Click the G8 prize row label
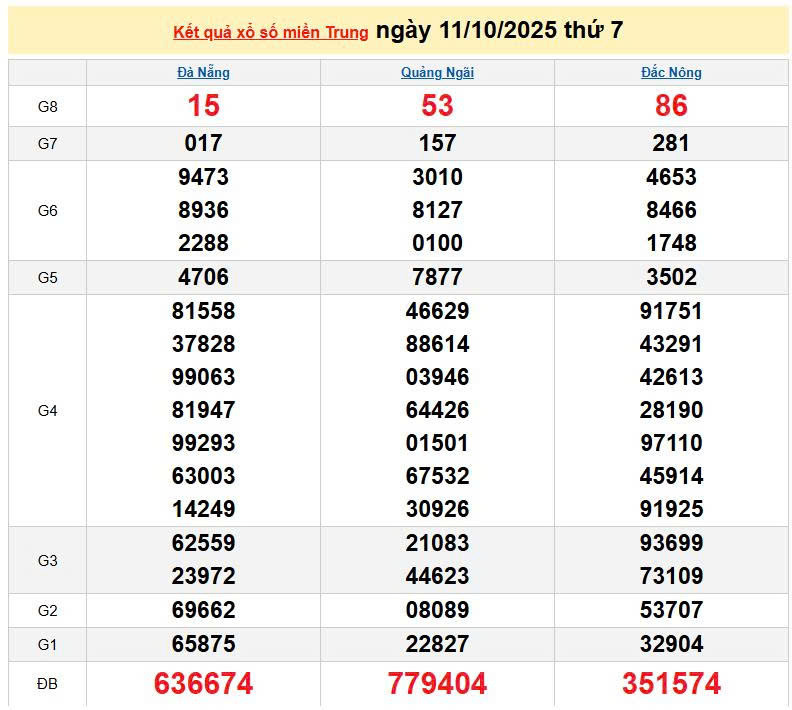Image resolution: width=792 pixels, height=710 pixels. 47,106
